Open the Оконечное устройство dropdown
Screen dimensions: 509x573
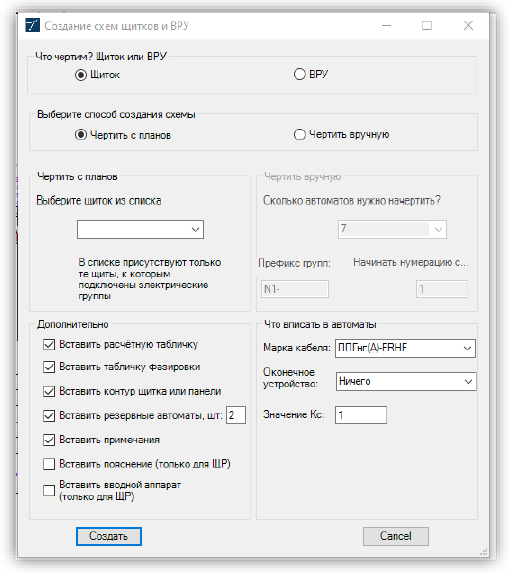click(406, 382)
